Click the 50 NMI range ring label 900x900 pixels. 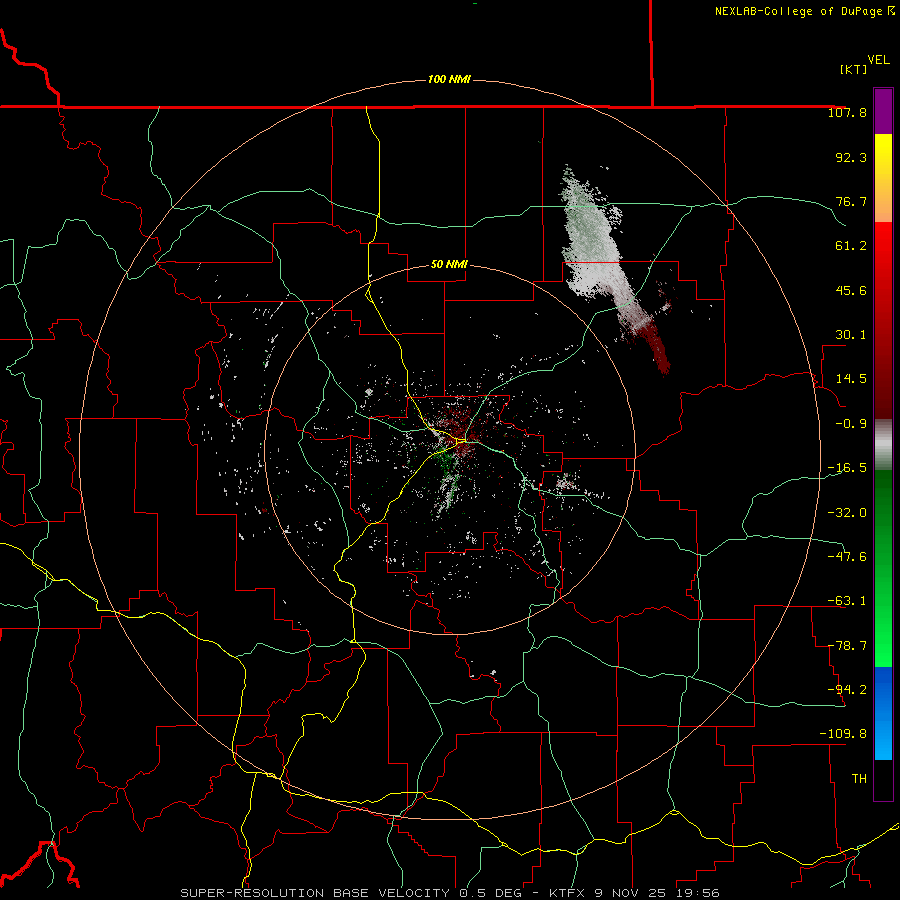point(449,264)
